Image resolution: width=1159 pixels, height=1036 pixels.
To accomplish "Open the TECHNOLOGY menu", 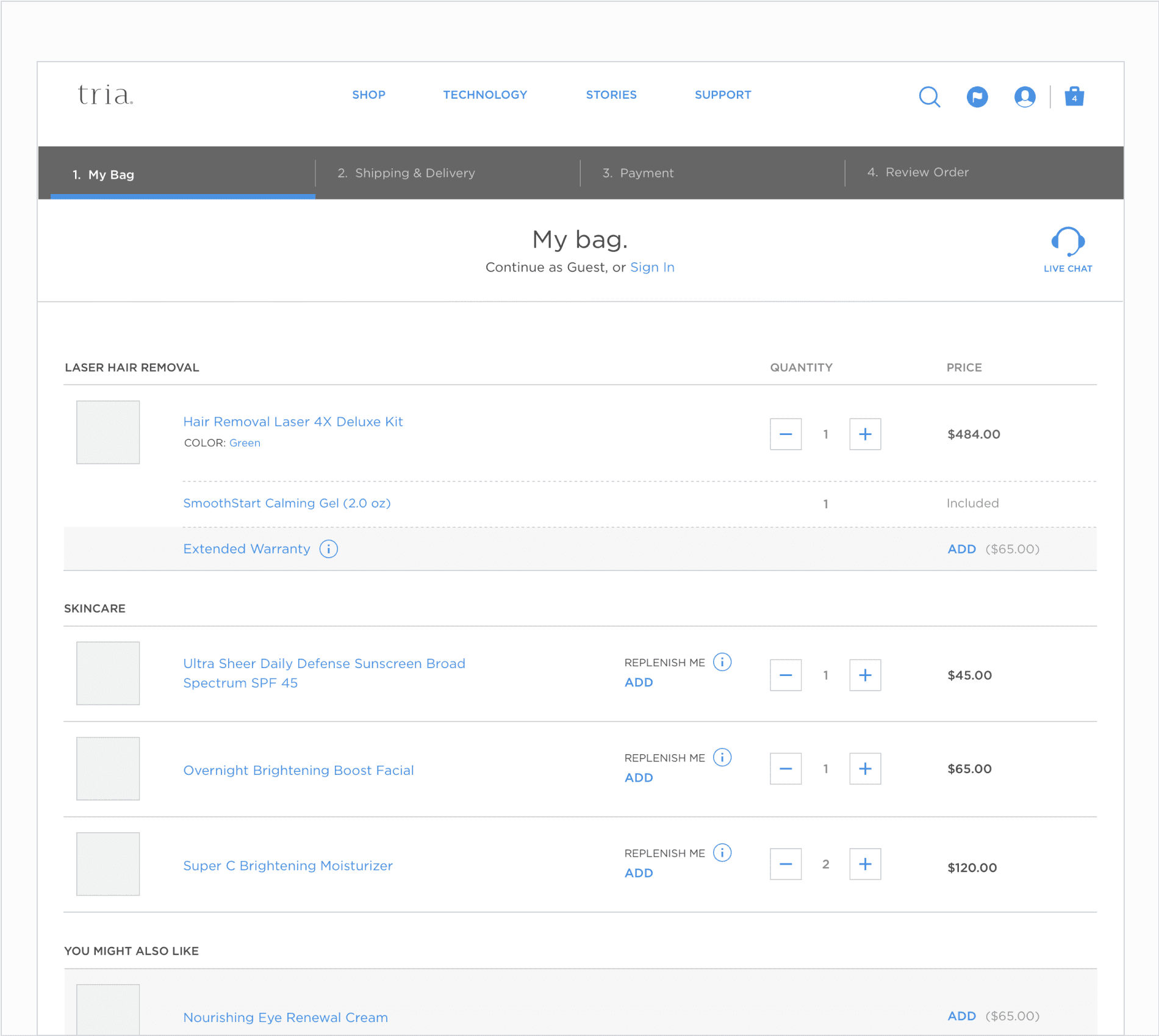I will (x=485, y=95).
